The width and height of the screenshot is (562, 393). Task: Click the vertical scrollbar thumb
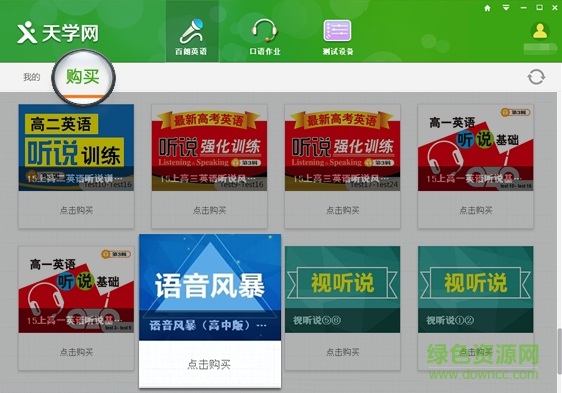559,351
